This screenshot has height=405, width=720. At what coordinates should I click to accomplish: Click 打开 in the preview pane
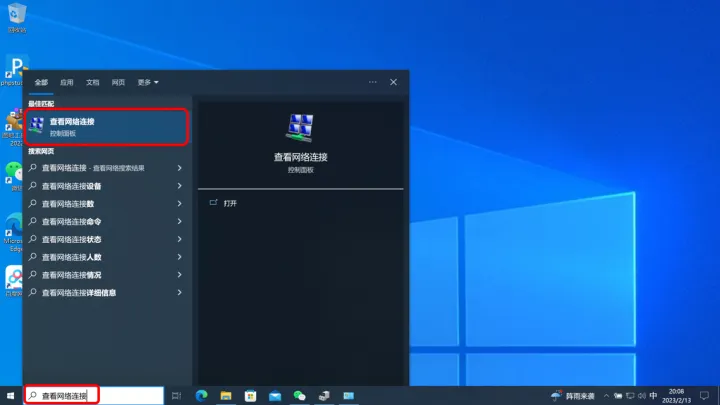tap(230, 203)
